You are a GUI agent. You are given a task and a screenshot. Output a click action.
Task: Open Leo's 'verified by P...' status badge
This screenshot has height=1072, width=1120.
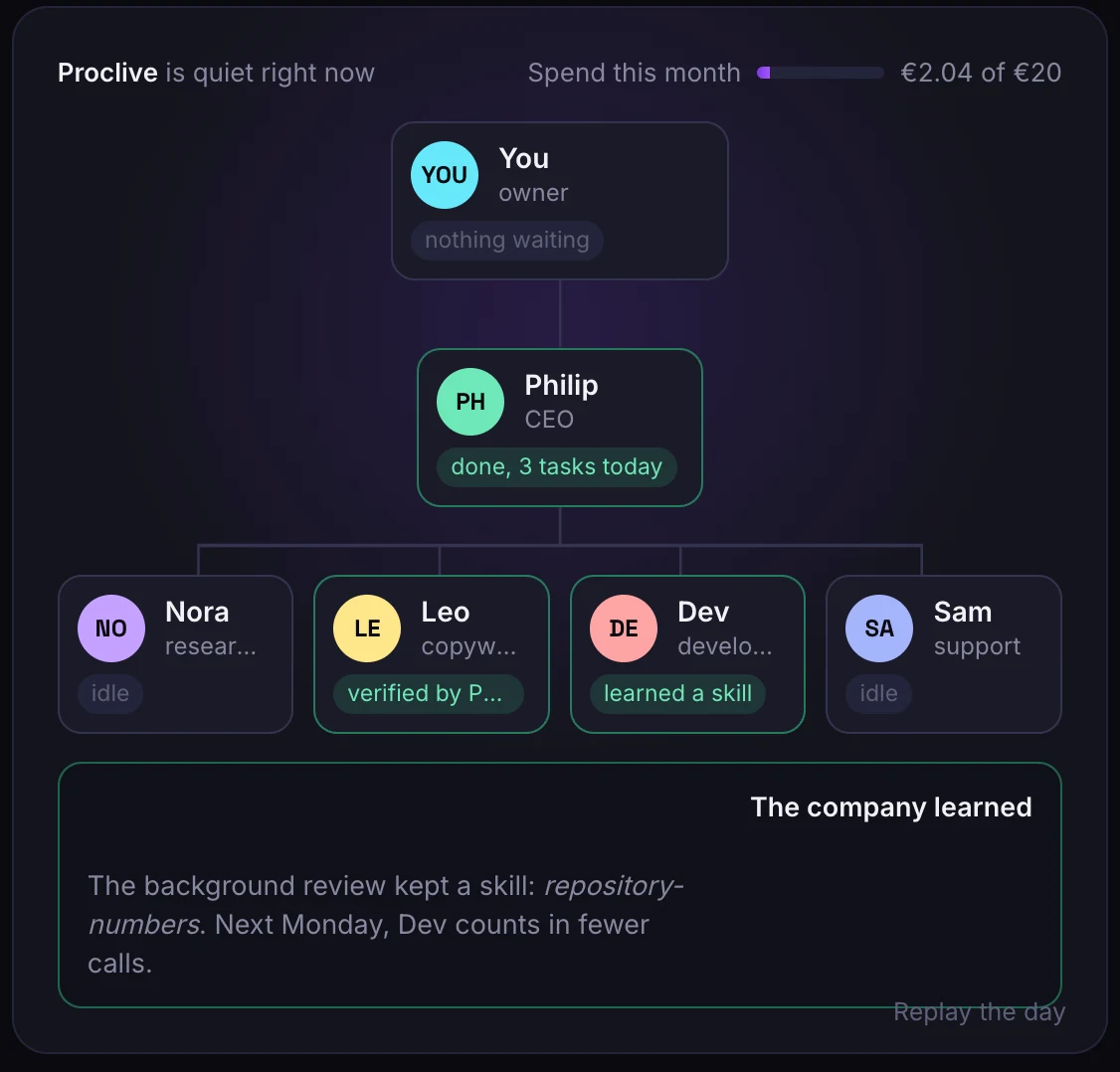pos(429,693)
